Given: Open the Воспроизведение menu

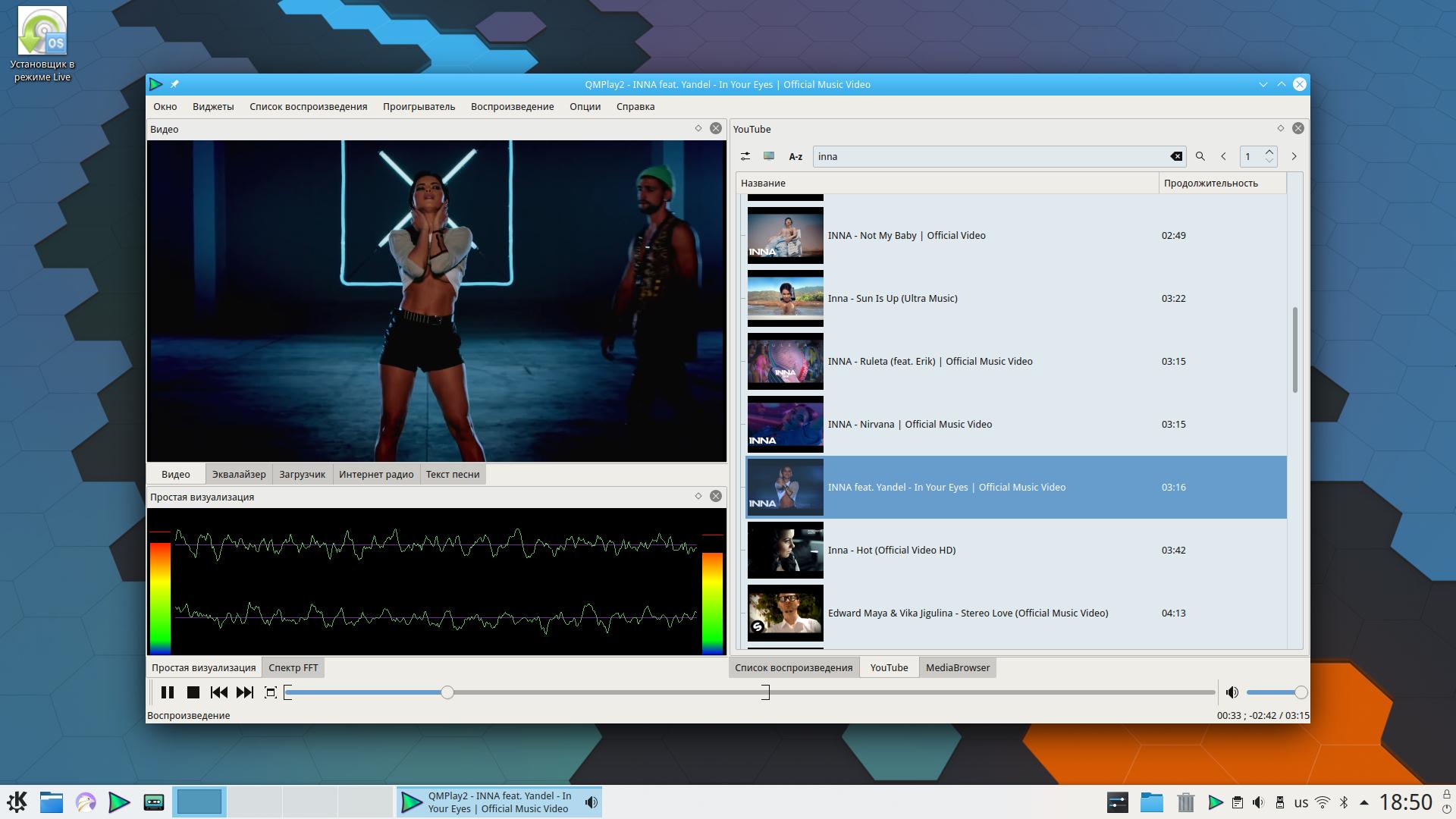Looking at the screenshot, I should [512, 107].
